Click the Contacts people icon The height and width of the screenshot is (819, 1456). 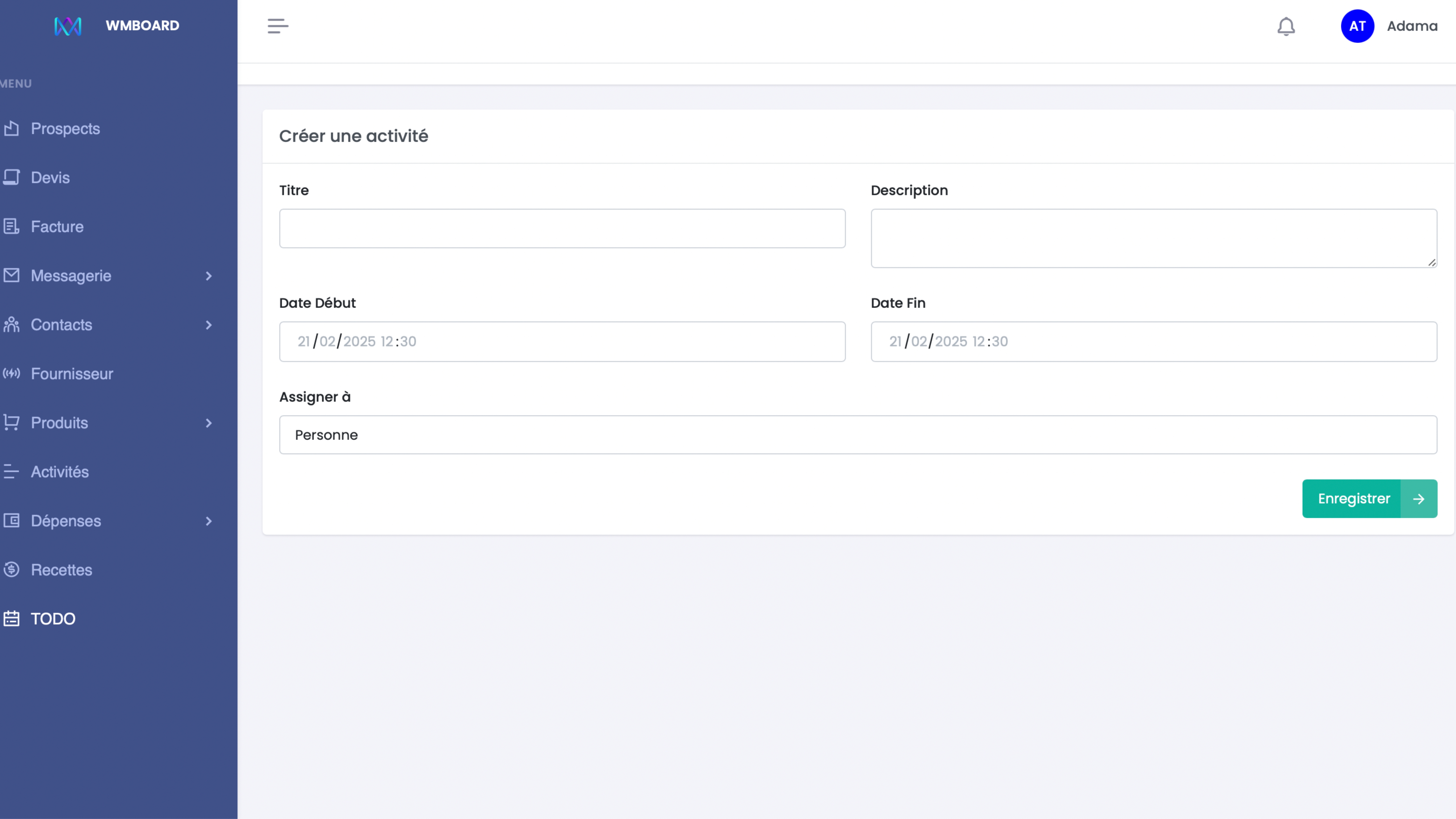tap(11, 324)
